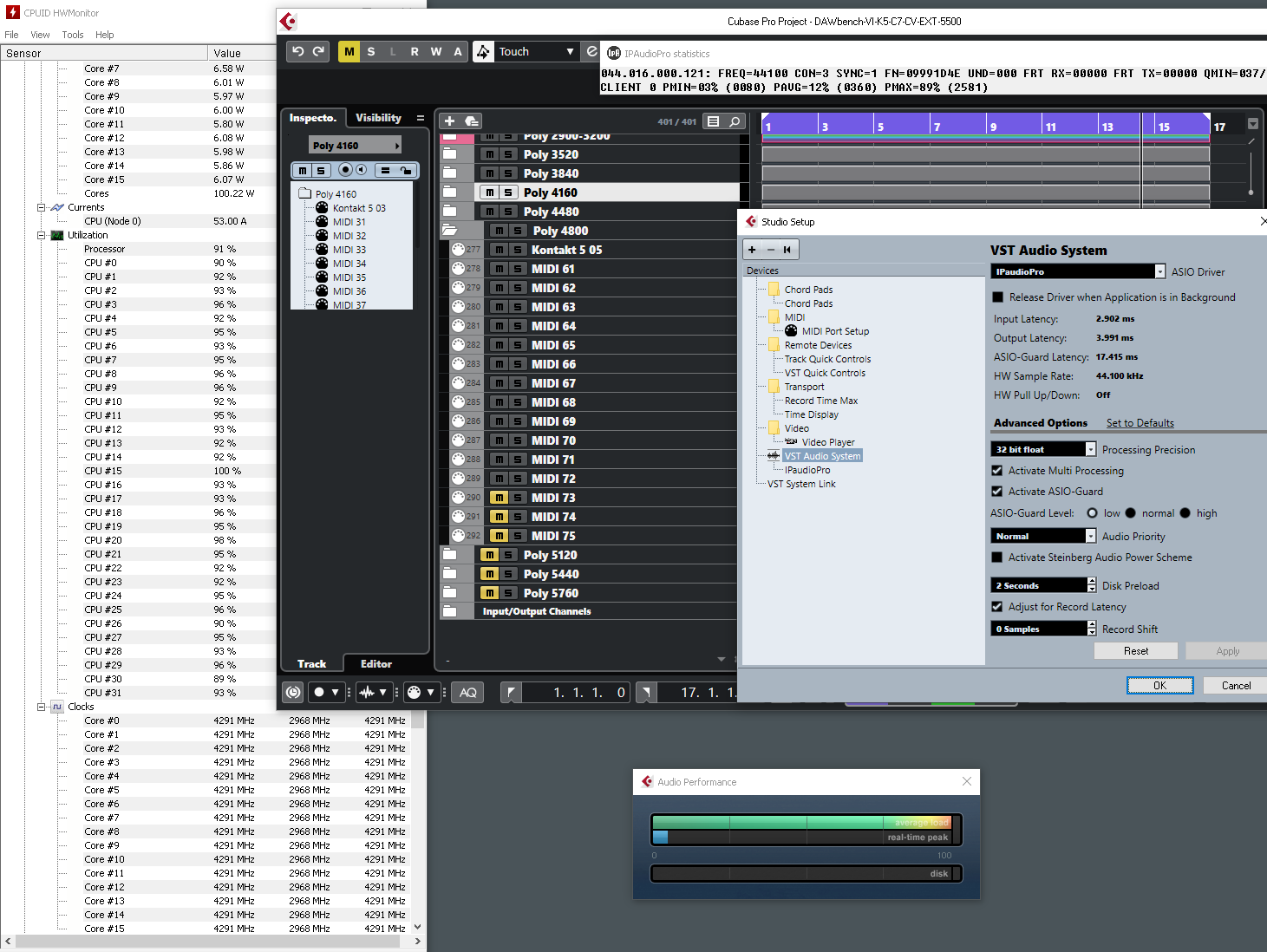Select the Poly 5760 track name

pyautogui.click(x=551, y=593)
